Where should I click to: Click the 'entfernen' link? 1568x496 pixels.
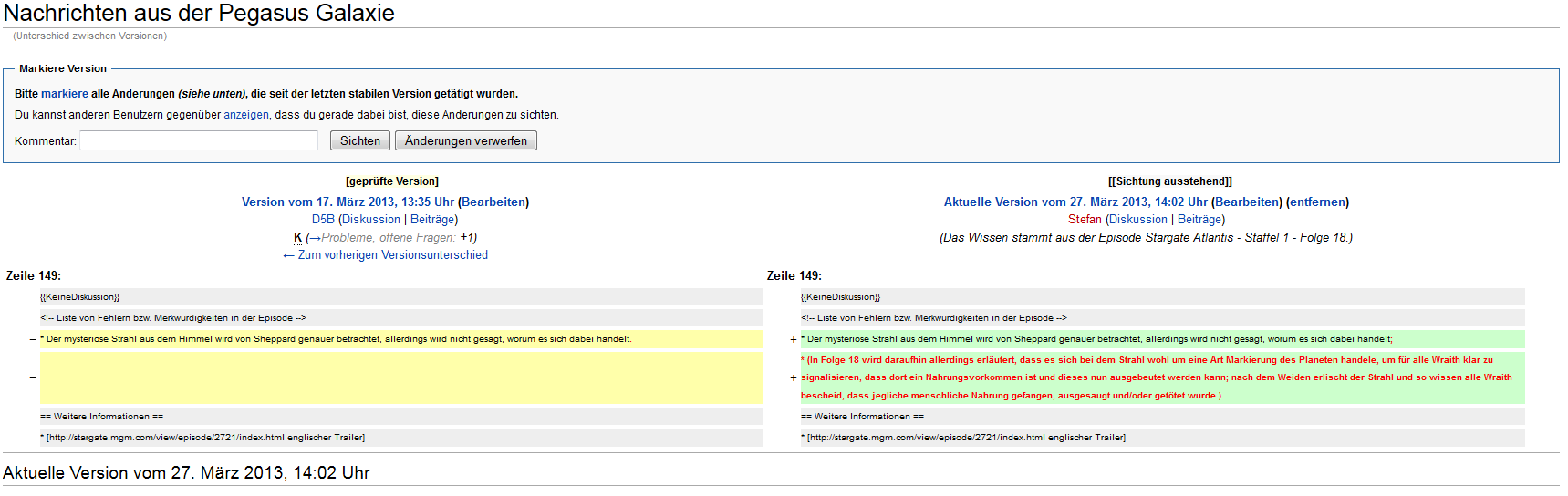pyautogui.click(x=1317, y=202)
